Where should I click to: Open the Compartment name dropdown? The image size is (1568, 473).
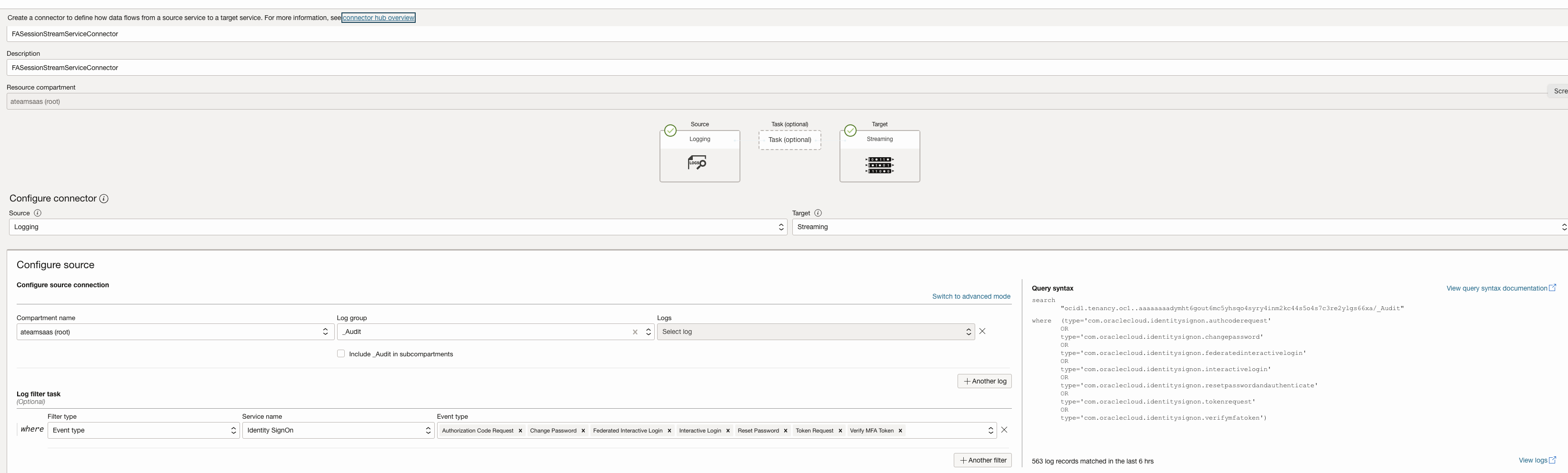click(175, 332)
